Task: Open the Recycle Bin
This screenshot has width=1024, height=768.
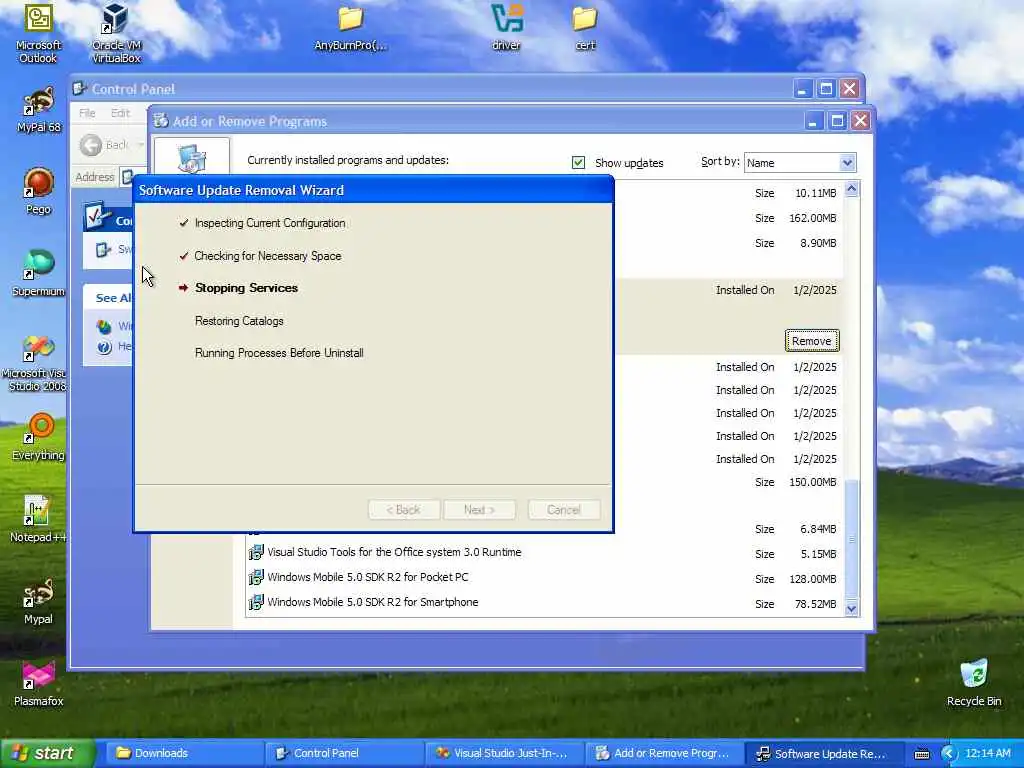Action: point(974,683)
